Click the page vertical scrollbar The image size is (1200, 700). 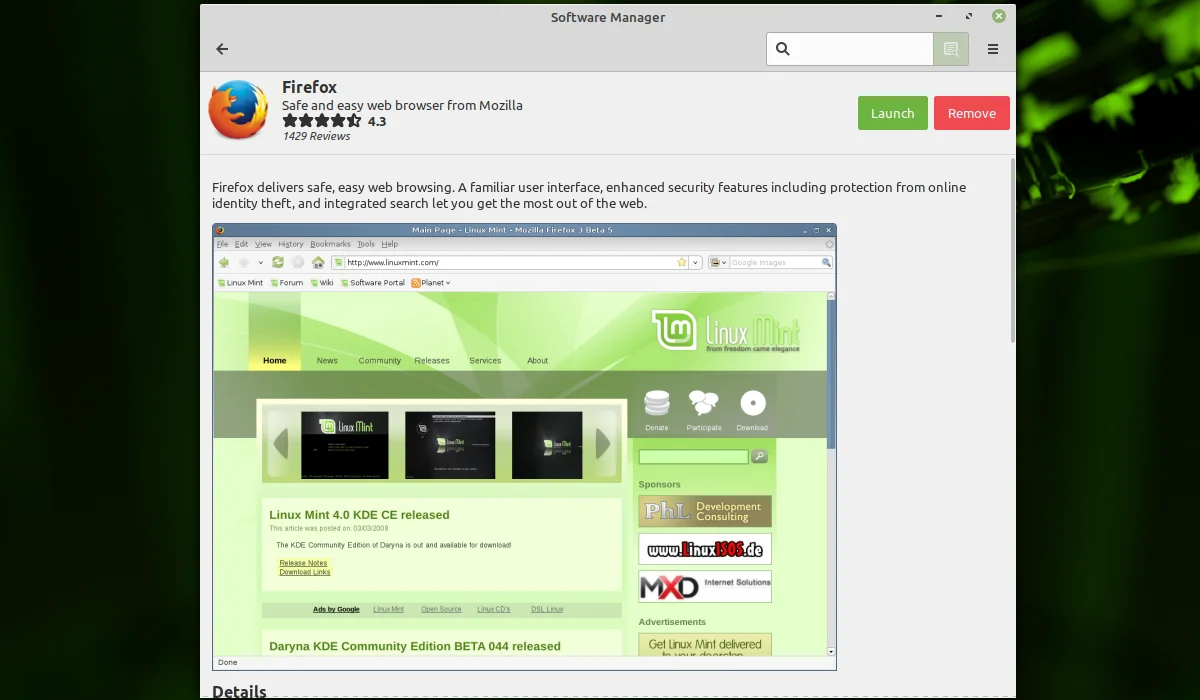(x=1013, y=250)
